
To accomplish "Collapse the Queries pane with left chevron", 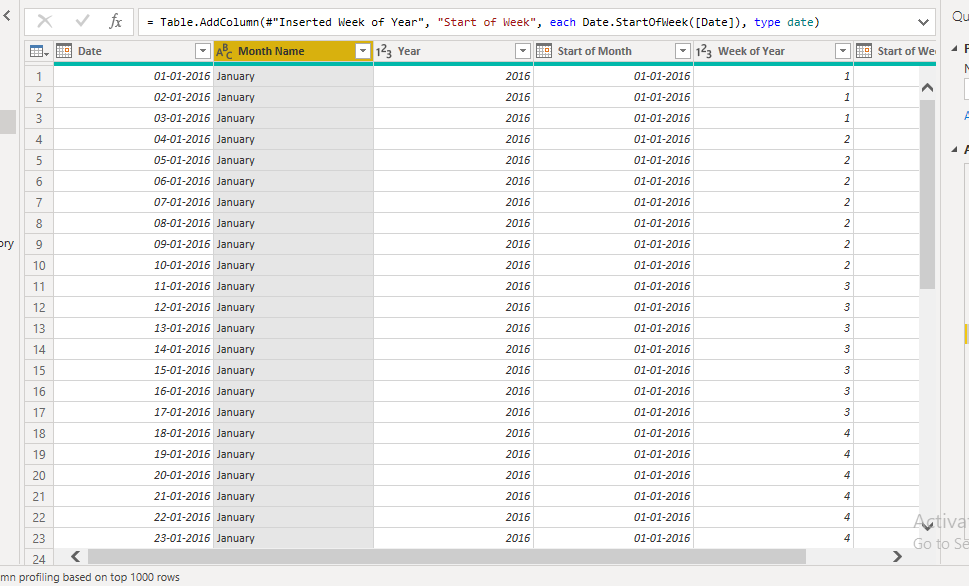I will pyautogui.click(x=7, y=16).
